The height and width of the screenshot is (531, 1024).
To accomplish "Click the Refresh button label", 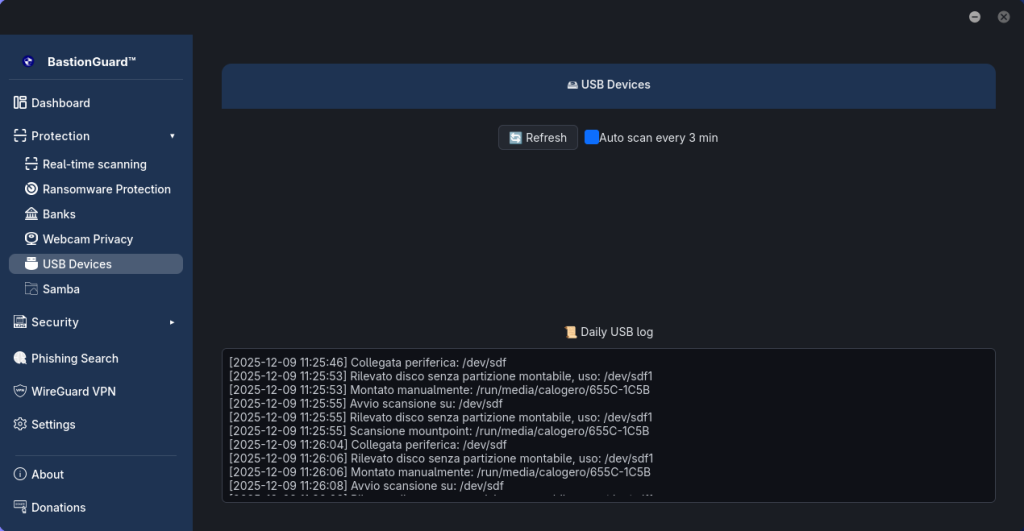I will 546,138.
